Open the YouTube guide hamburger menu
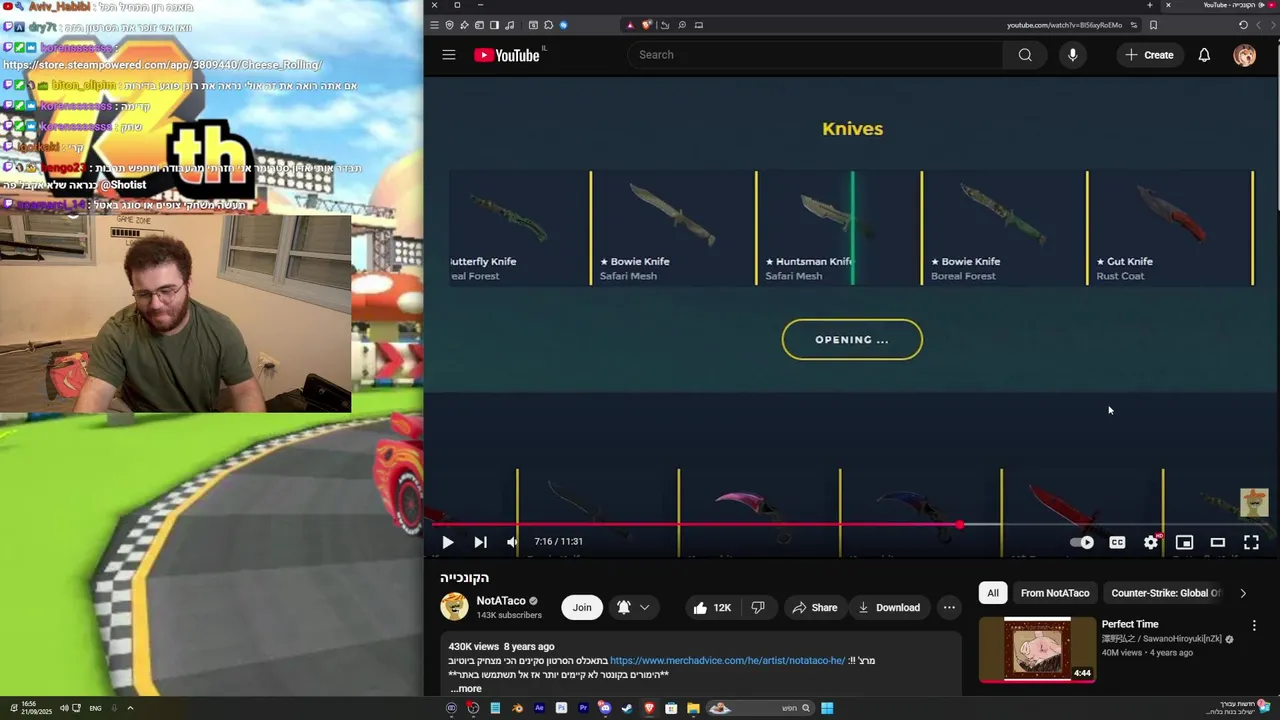 coord(448,55)
